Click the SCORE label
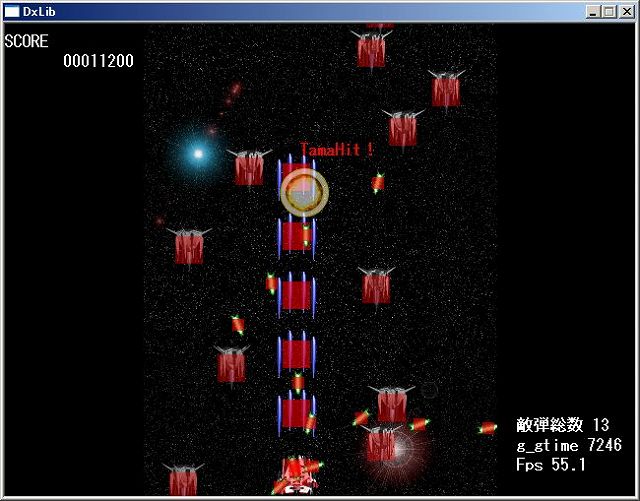Image resolution: width=640 pixels, height=501 pixels. click(27, 41)
